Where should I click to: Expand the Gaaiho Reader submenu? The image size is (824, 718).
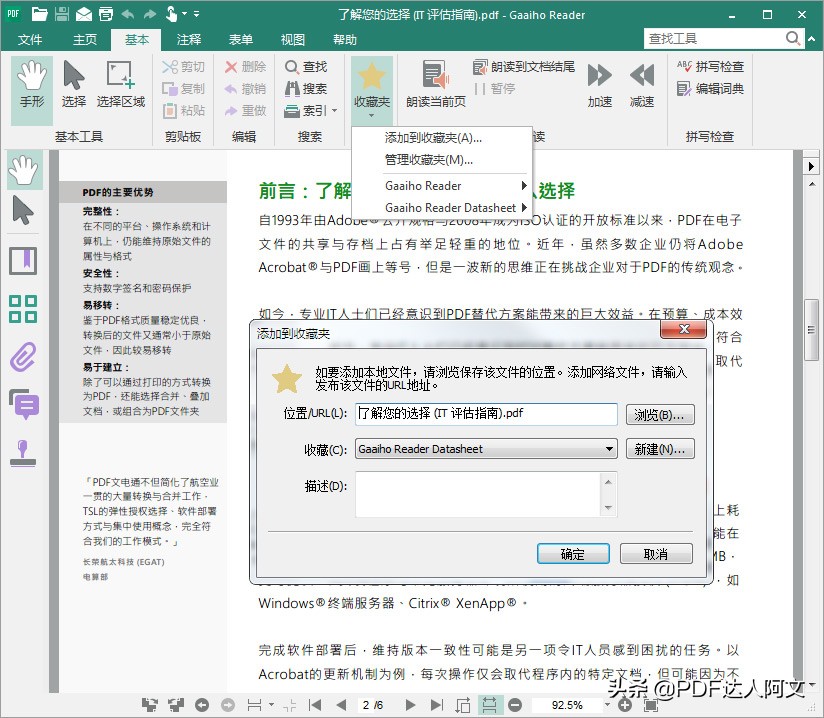click(x=441, y=186)
